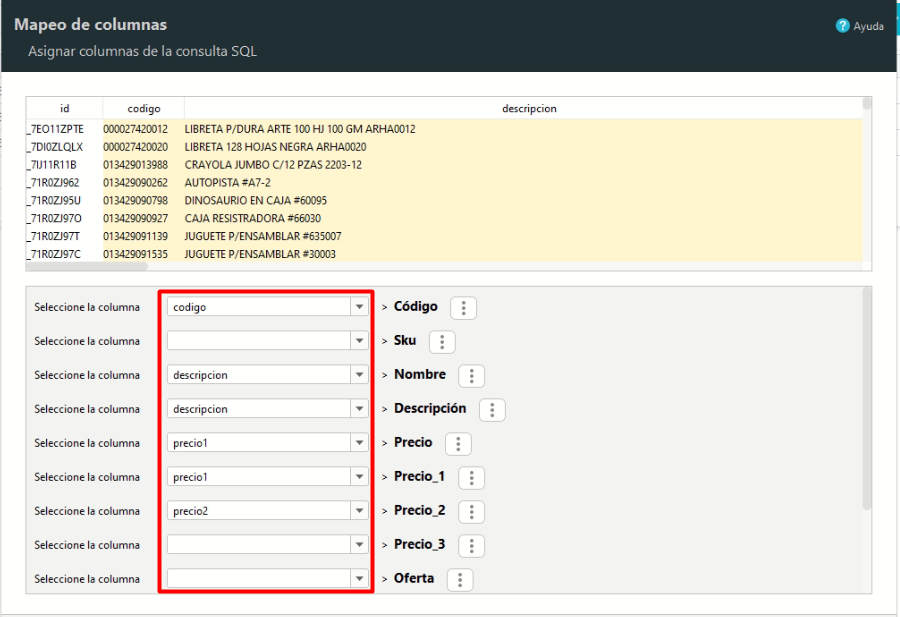Open options menu next to Nombre
Image resolution: width=900 pixels, height=617 pixels.
click(x=471, y=376)
